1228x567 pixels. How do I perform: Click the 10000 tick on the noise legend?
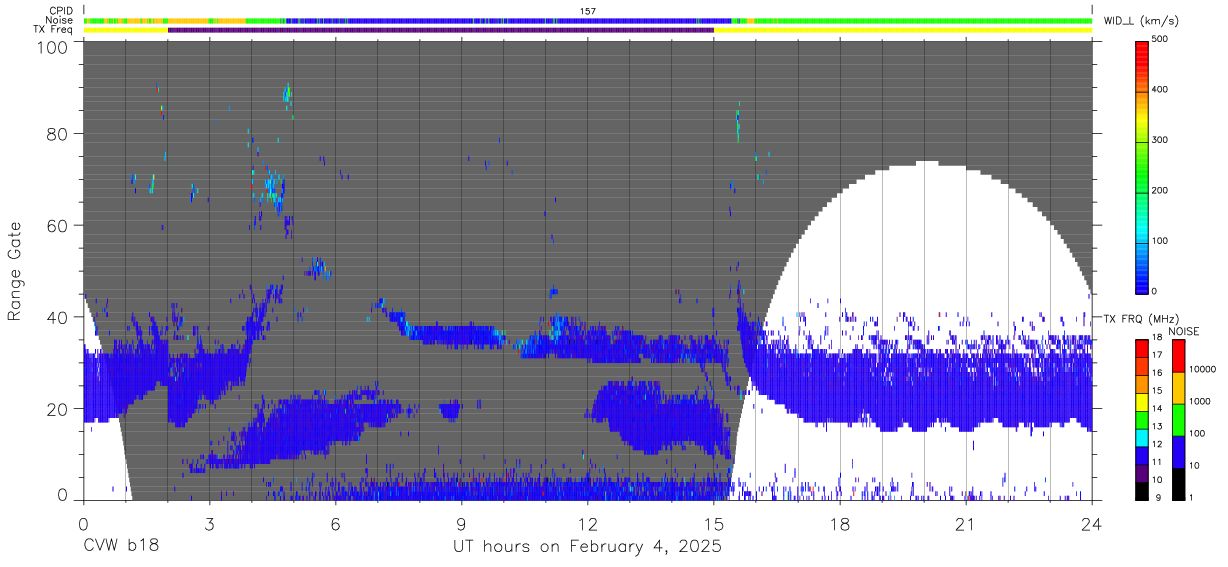(x=1202, y=369)
